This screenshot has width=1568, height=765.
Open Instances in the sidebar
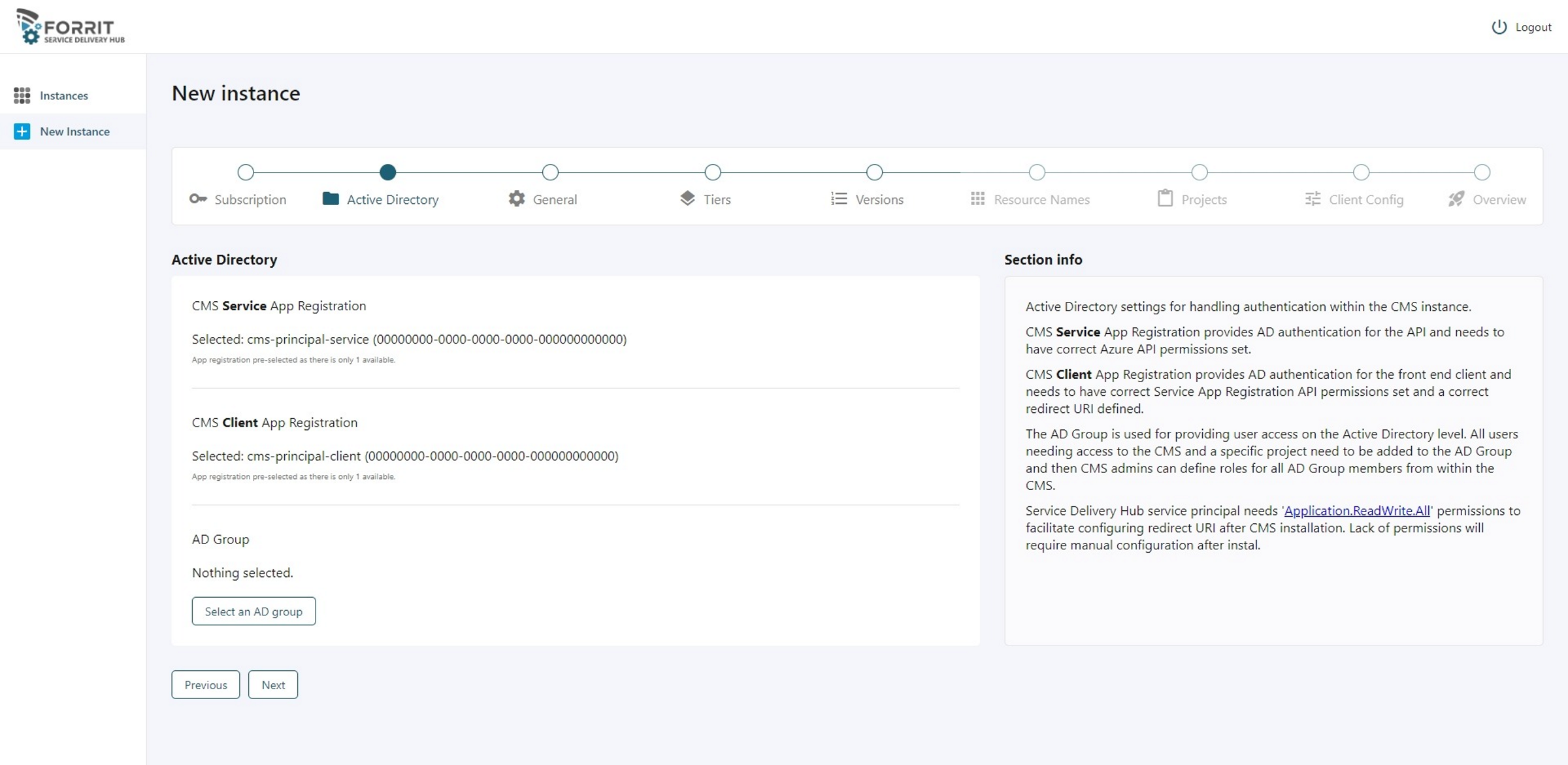63,95
